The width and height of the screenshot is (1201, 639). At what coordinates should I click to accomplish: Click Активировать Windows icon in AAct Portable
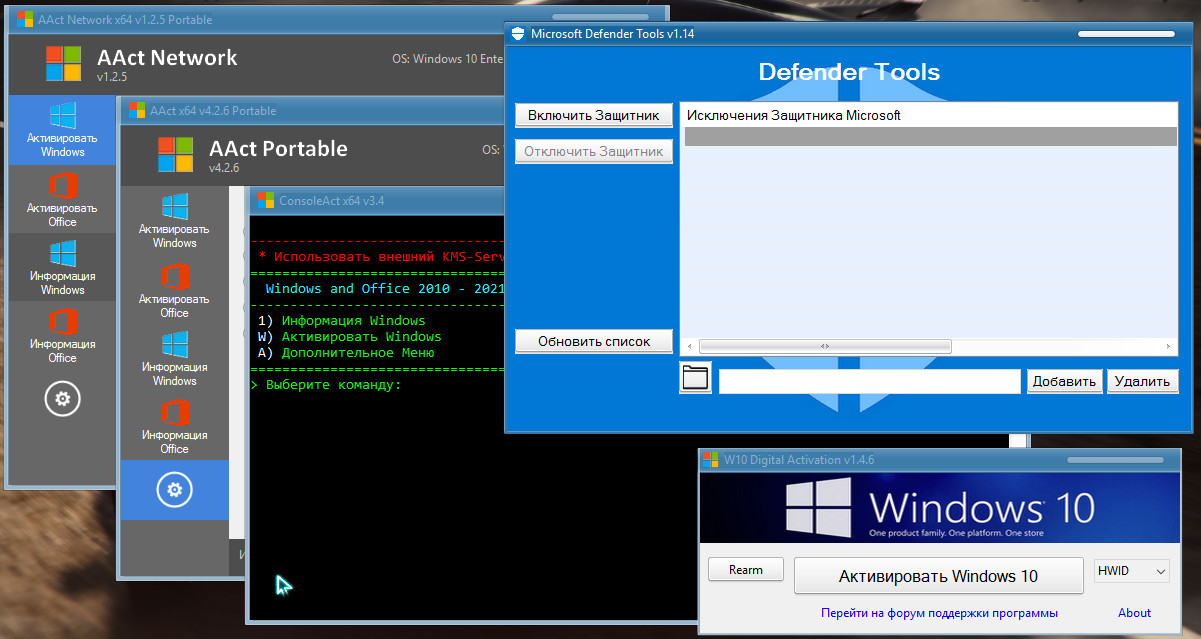pos(175,207)
